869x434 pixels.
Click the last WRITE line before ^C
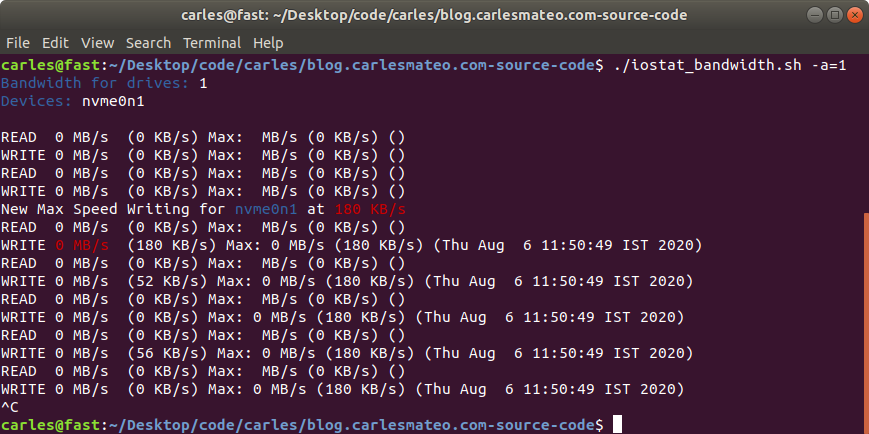[x=343, y=389]
